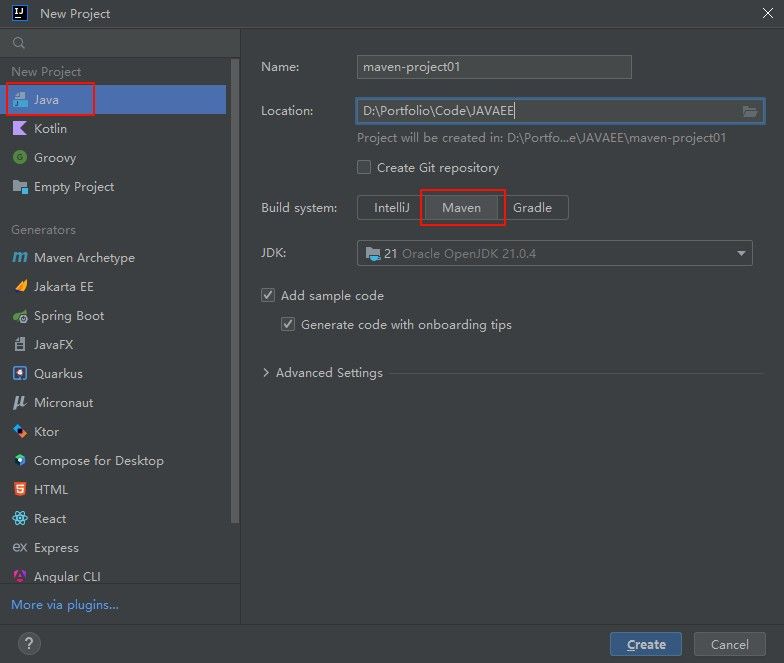Image resolution: width=784 pixels, height=663 pixels.
Task: Click the left panel vertical scrollbar
Action: point(235,292)
